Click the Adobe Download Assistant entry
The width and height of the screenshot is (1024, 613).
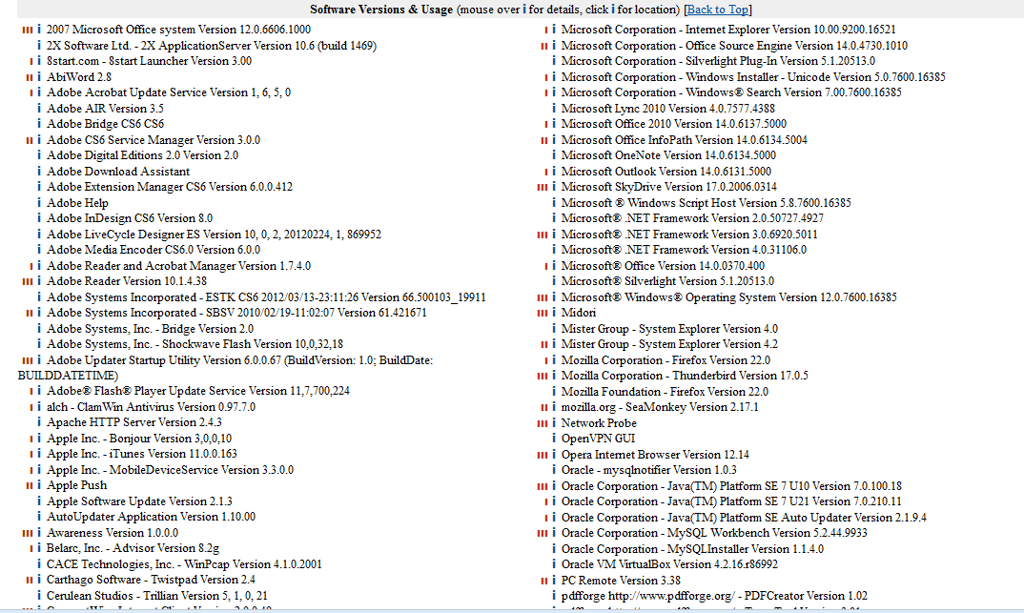coord(118,171)
